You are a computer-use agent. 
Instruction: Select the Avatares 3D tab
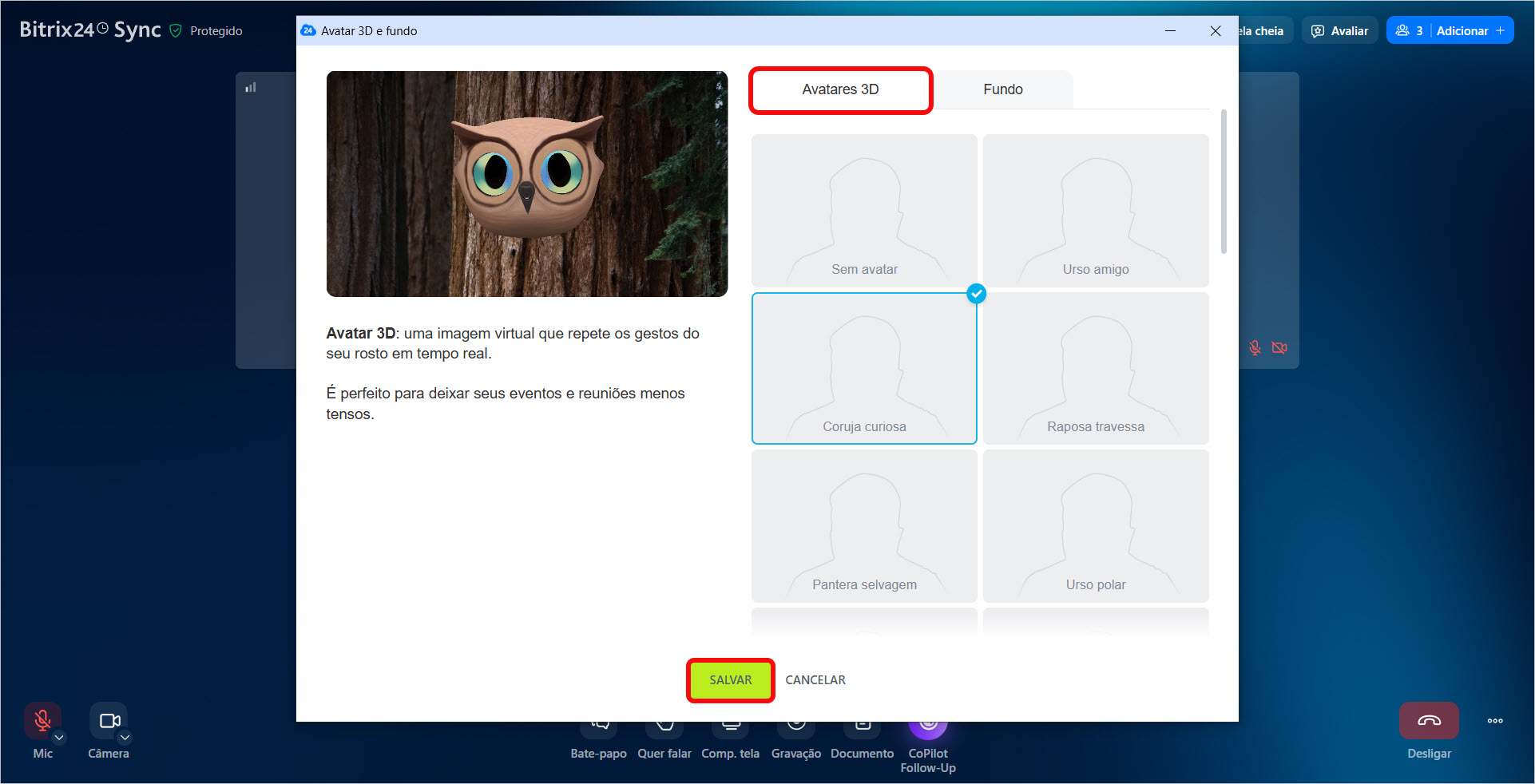coord(840,89)
